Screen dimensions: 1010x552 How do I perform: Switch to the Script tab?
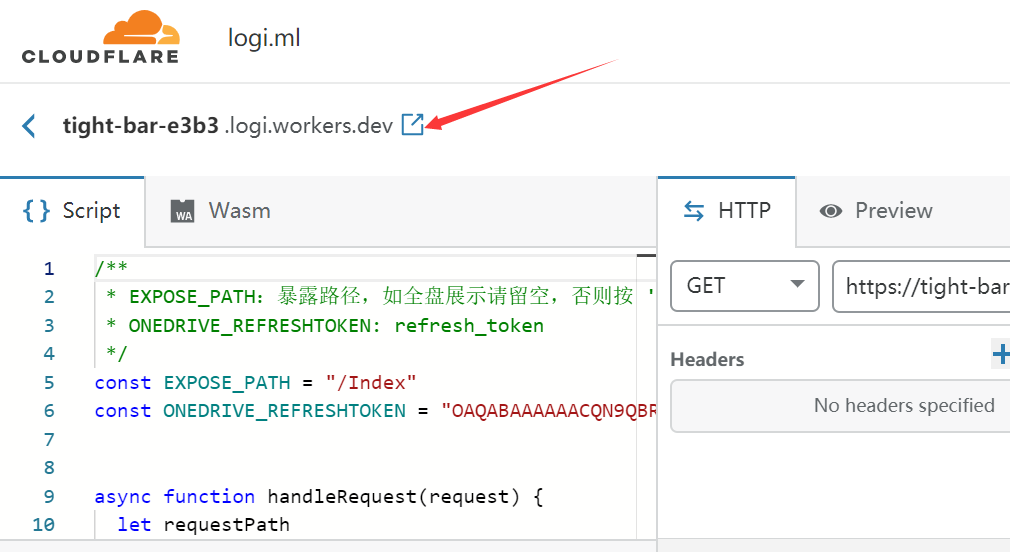coord(72,211)
